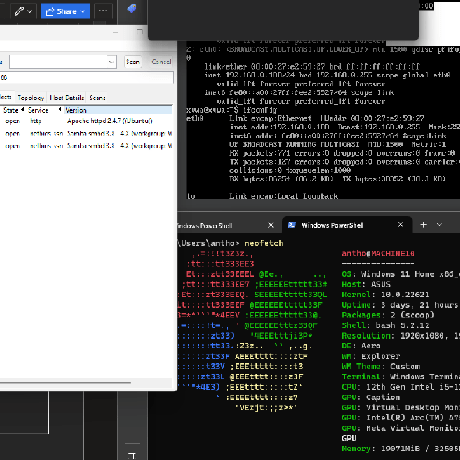Viewport: 460px width, 460px height.
Task: Switch to the Host Details tab
Action: point(67,98)
